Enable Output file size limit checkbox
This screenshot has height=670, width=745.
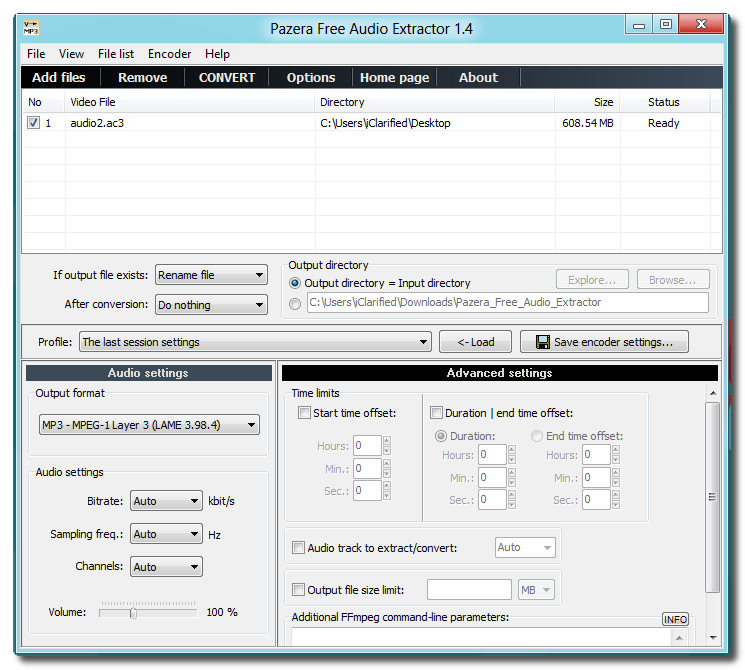click(x=298, y=590)
